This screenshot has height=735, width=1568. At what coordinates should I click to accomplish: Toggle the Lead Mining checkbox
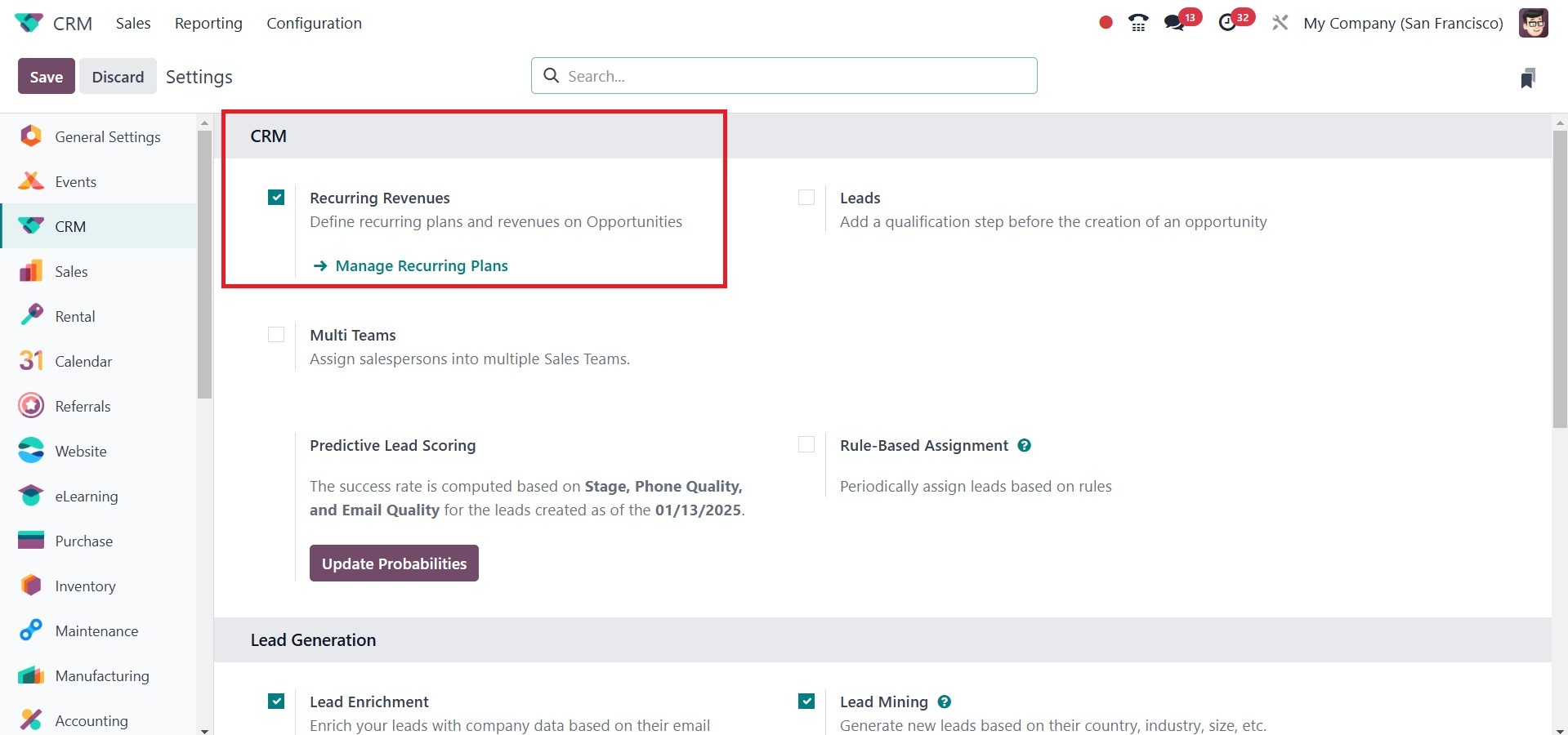pos(806,702)
